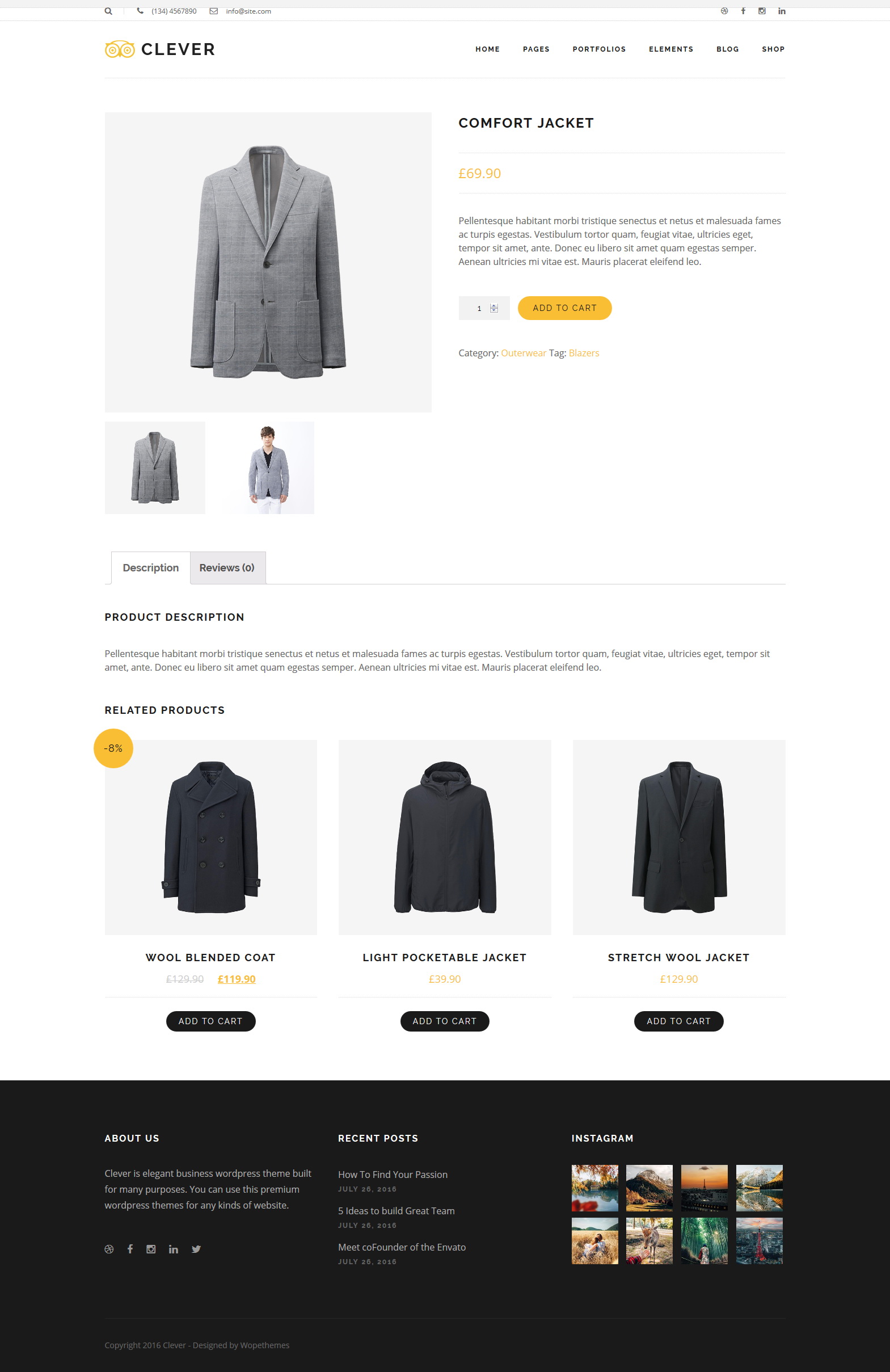Open the Shop menu item
The height and width of the screenshot is (1372, 890).
(x=773, y=49)
